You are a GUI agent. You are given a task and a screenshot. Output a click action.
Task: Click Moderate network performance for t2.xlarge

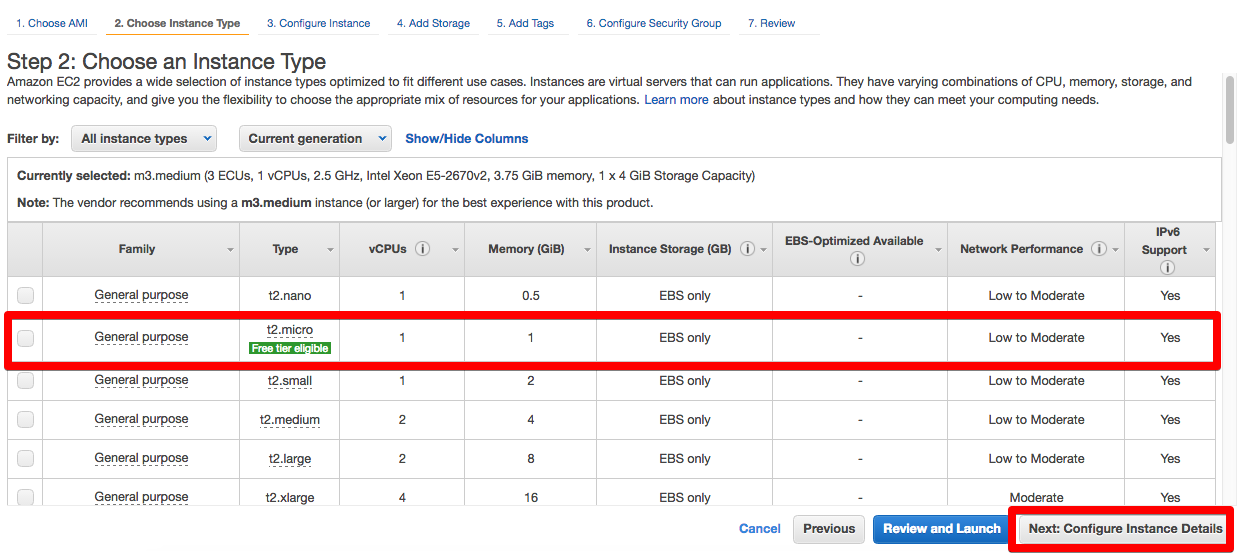(x=1036, y=498)
